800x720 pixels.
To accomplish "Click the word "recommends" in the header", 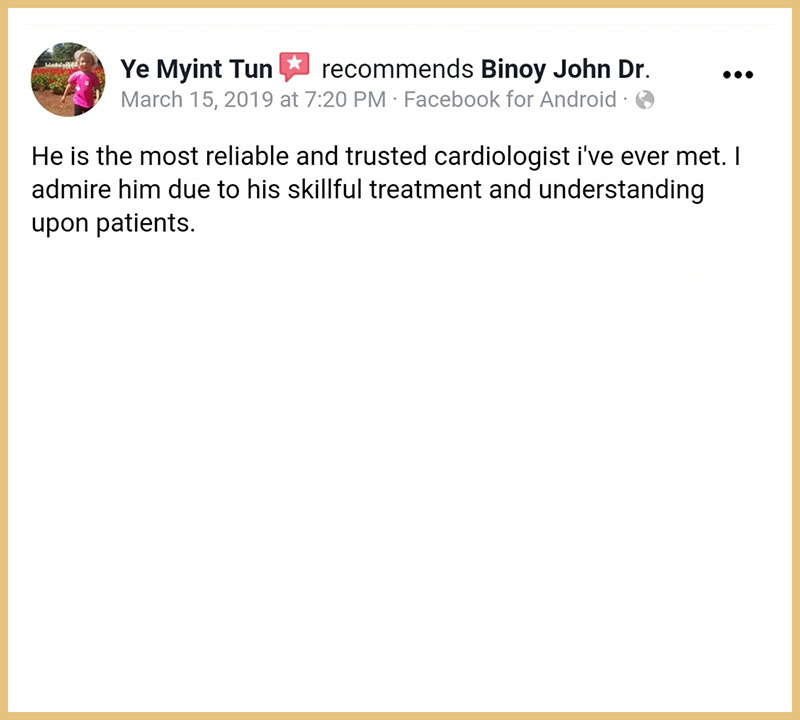I will (397, 70).
